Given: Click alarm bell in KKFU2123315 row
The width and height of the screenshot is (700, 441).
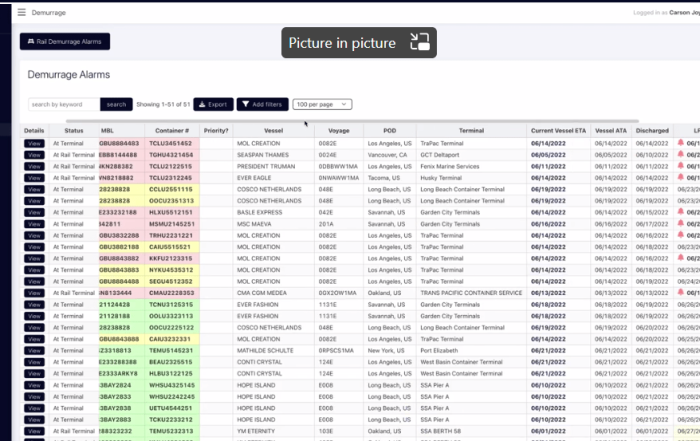Looking at the screenshot, I should click(x=680, y=258).
